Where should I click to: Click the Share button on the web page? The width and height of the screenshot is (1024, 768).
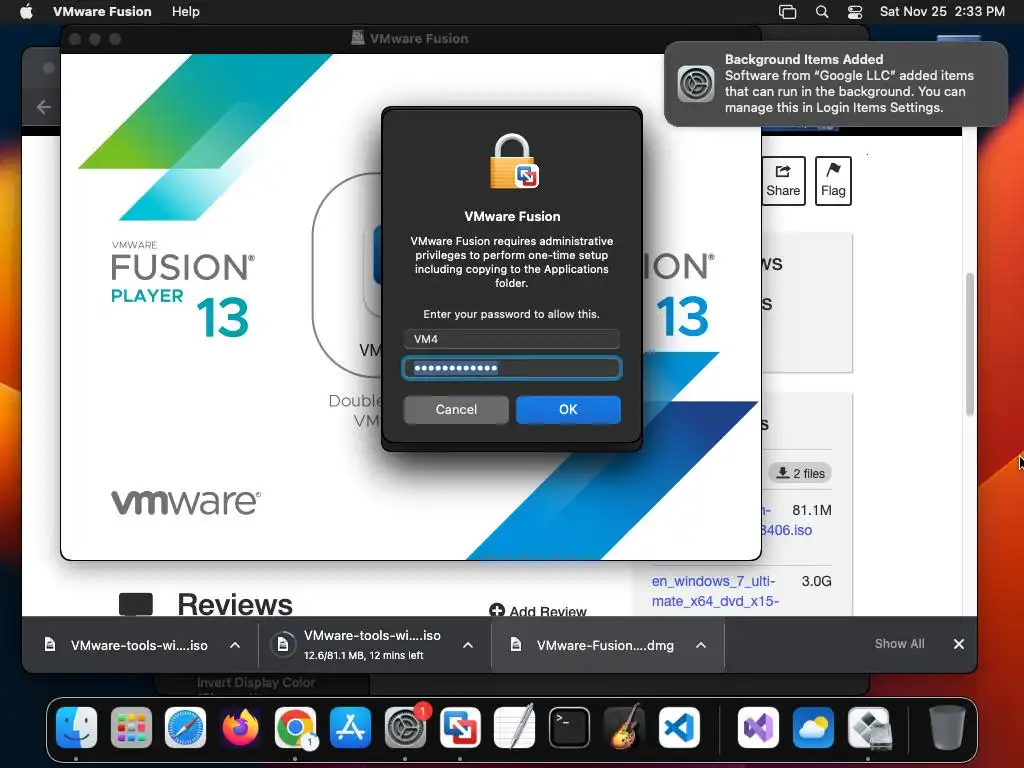coord(783,181)
